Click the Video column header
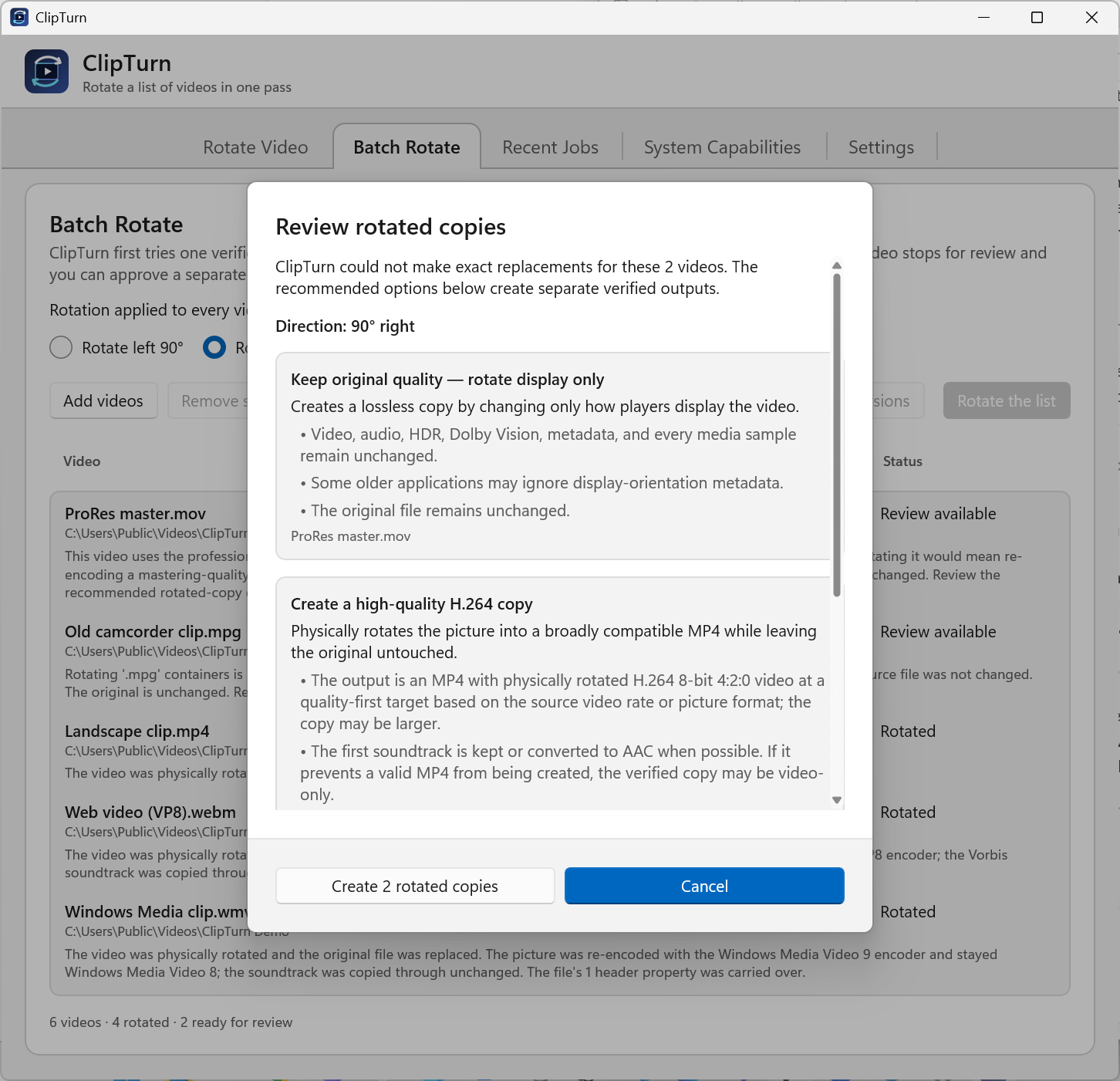Viewport: 1120px width, 1081px height. (x=82, y=461)
